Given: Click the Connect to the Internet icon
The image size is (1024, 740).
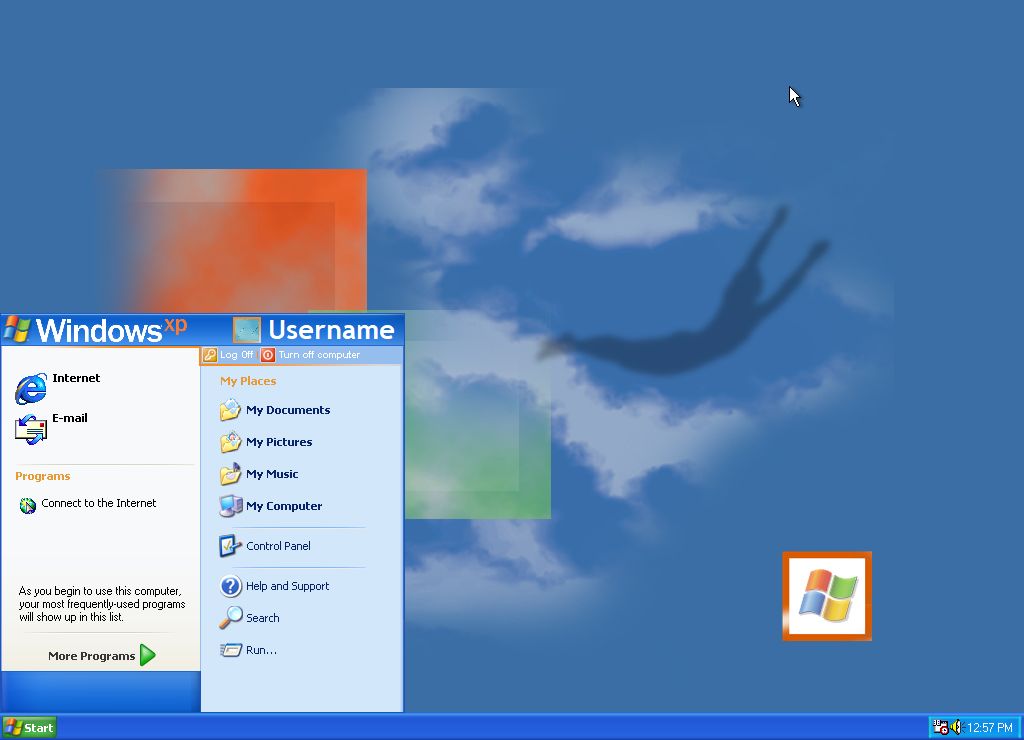Looking at the screenshot, I should (28, 505).
